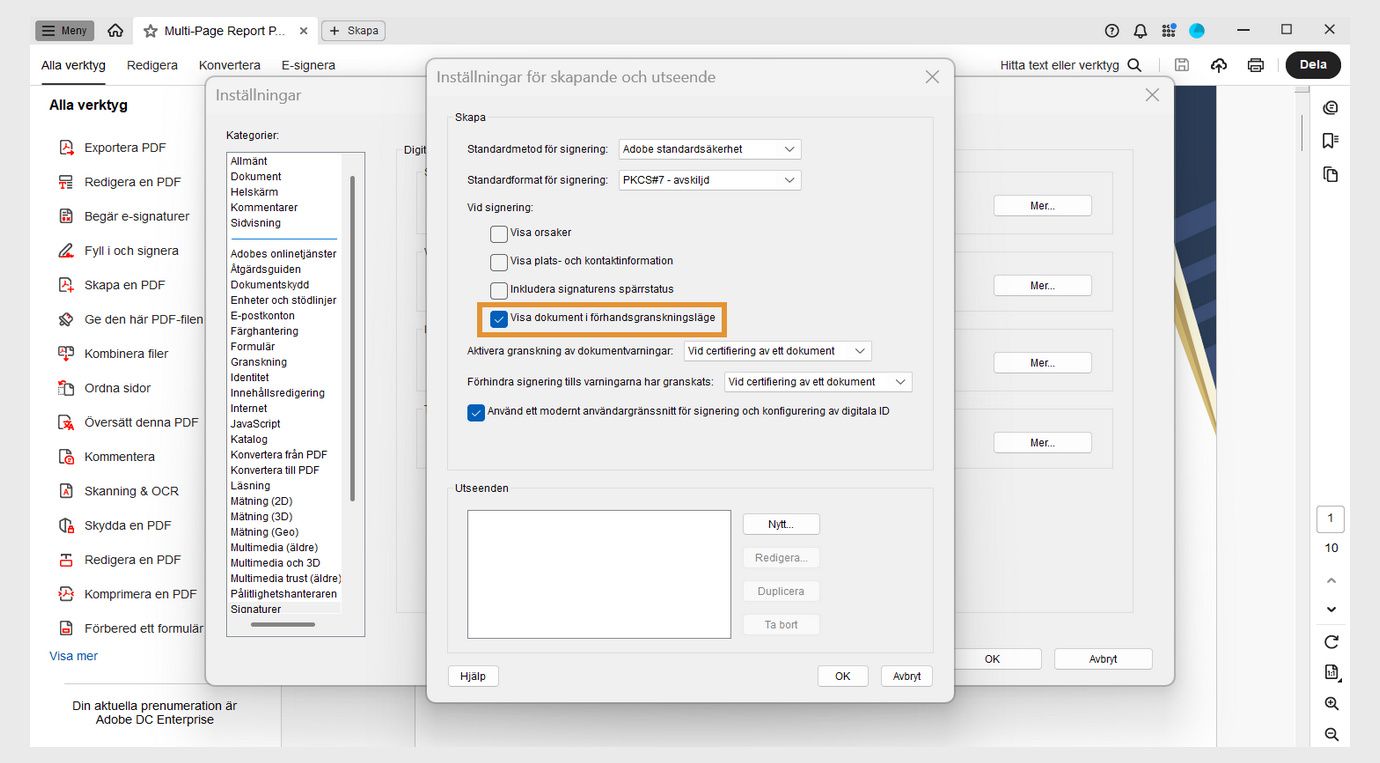This screenshot has height=763, width=1380.
Task: Open the page fit 1:1 display options
Action: pos(1331,672)
